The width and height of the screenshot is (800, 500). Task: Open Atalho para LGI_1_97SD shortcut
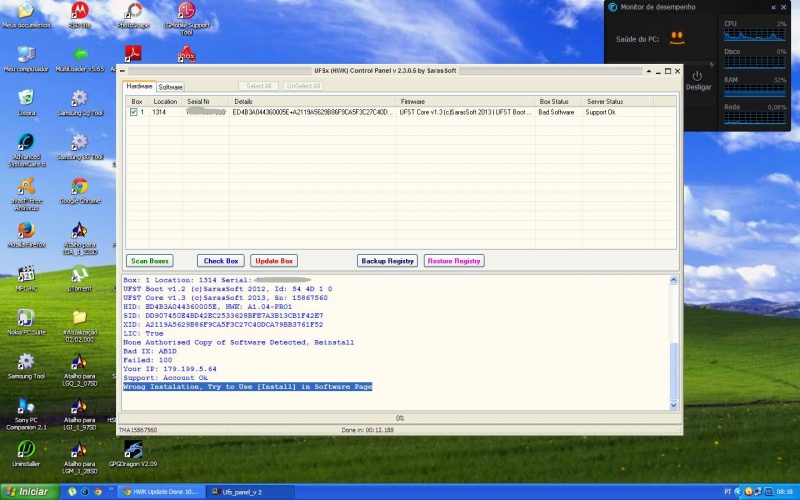80,413
